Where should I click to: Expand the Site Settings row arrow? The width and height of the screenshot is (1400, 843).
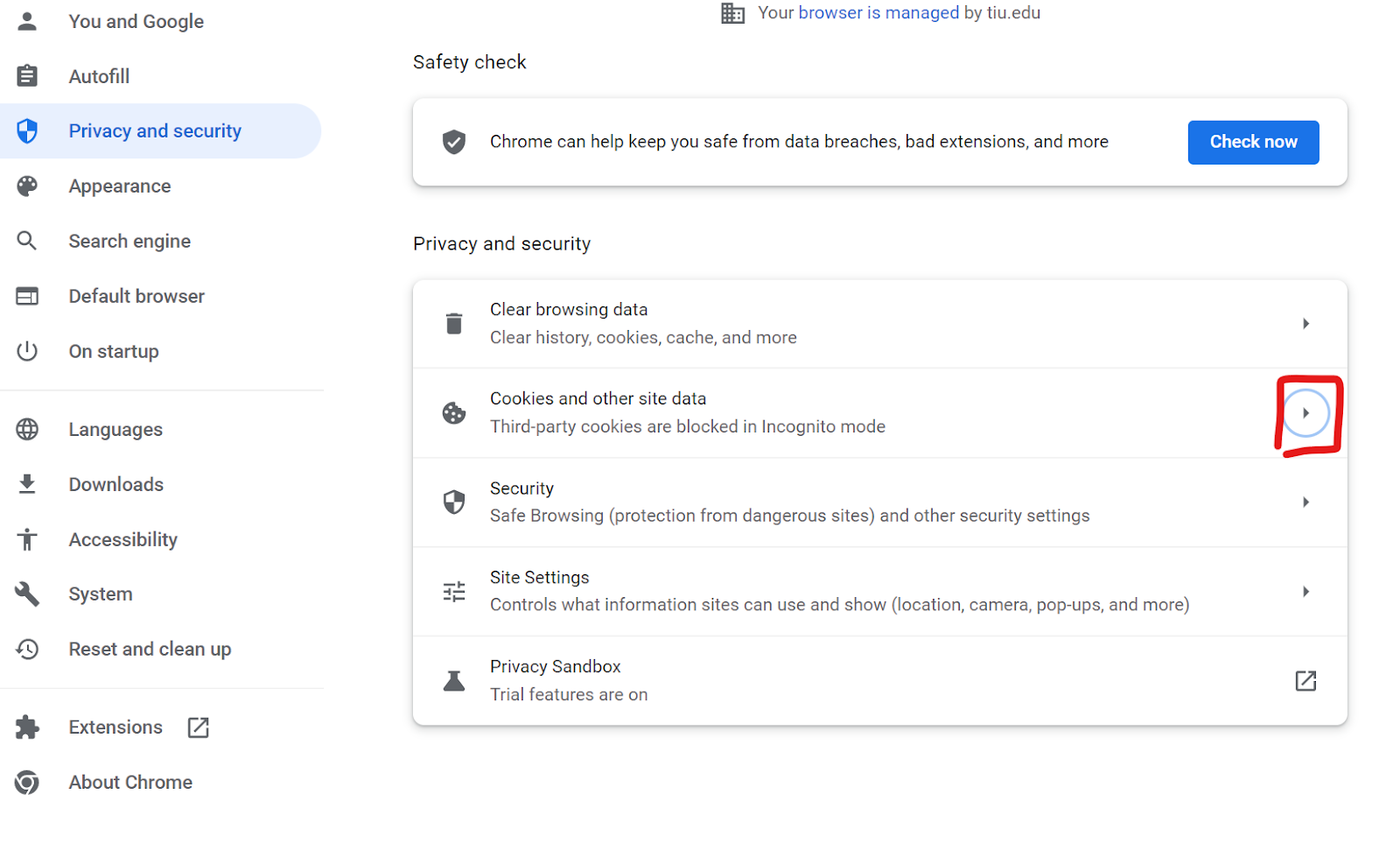pos(1305,592)
